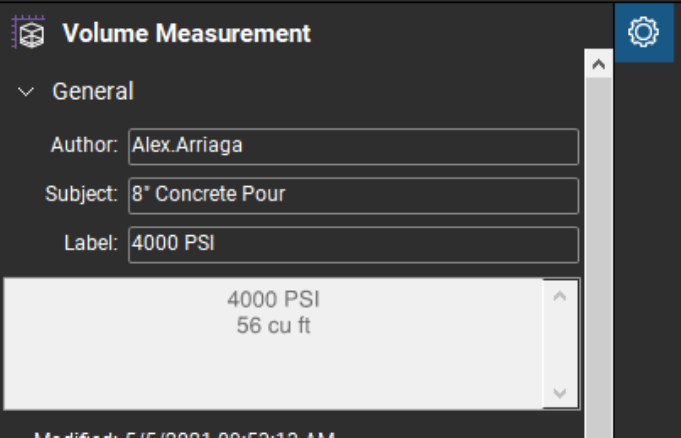The image size is (681, 438).
Task: Click the Subject label text
Action: tap(81, 194)
